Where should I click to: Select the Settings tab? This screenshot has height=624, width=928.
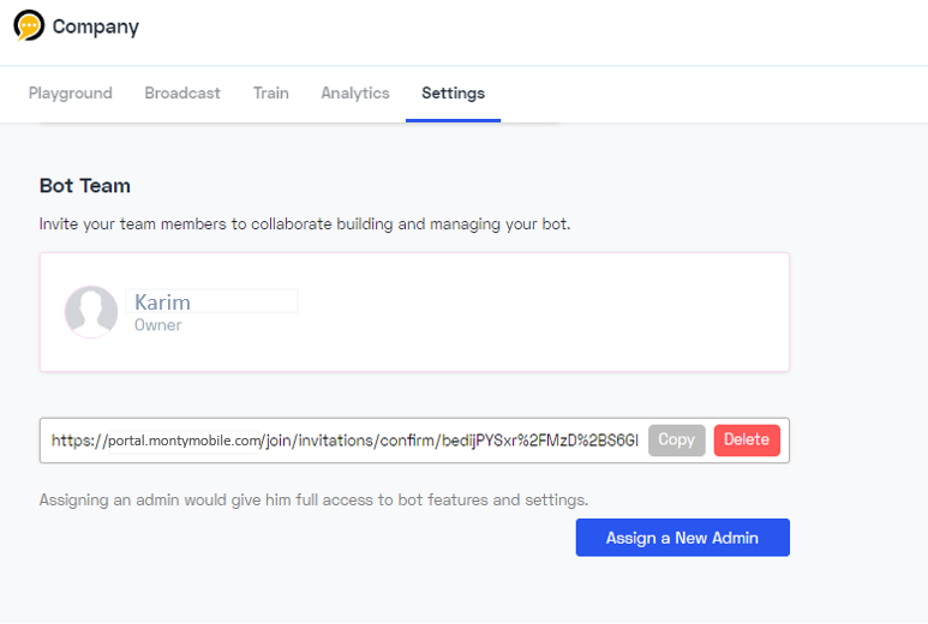click(453, 93)
